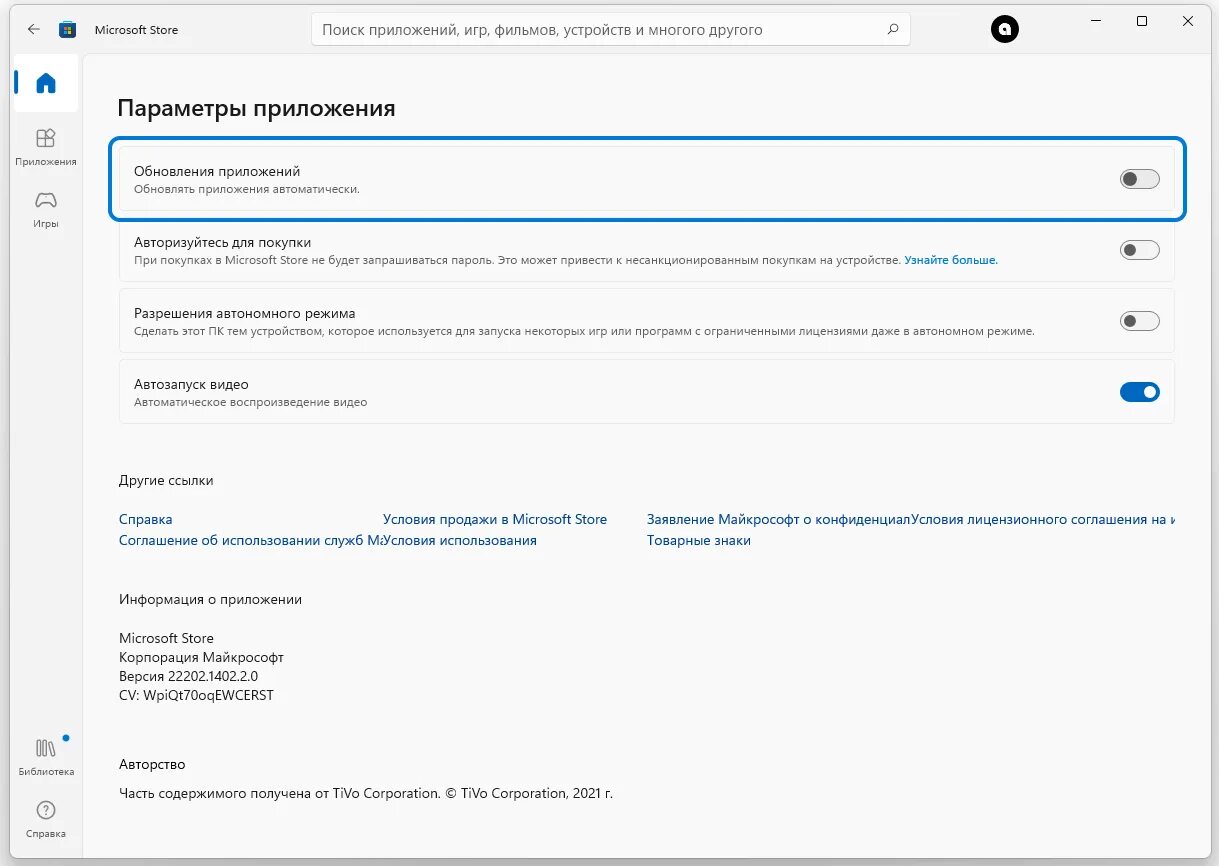Image resolution: width=1219 pixels, height=866 pixels.
Task: Click Параметры приложения heading
Action: (x=256, y=108)
